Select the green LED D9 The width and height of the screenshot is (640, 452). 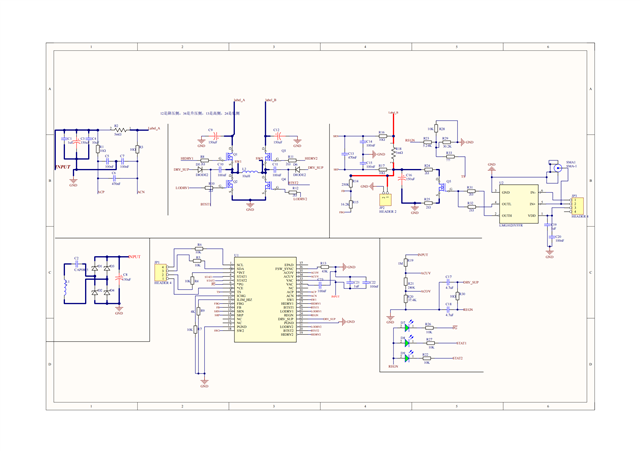(x=407, y=358)
